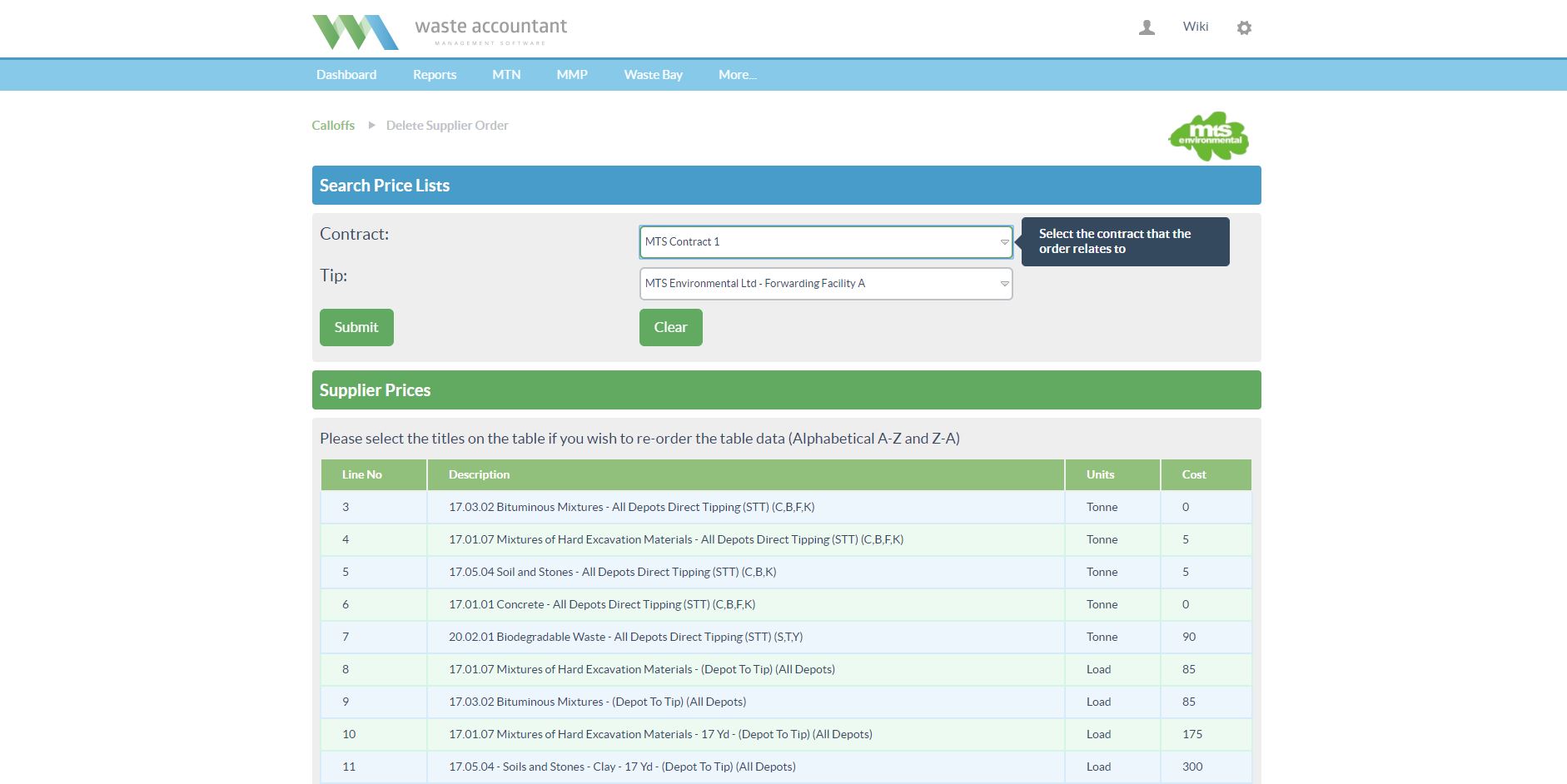Viewport: 1567px width, 784px height.
Task: Sort table by Units column header
Action: (1100, 474)
